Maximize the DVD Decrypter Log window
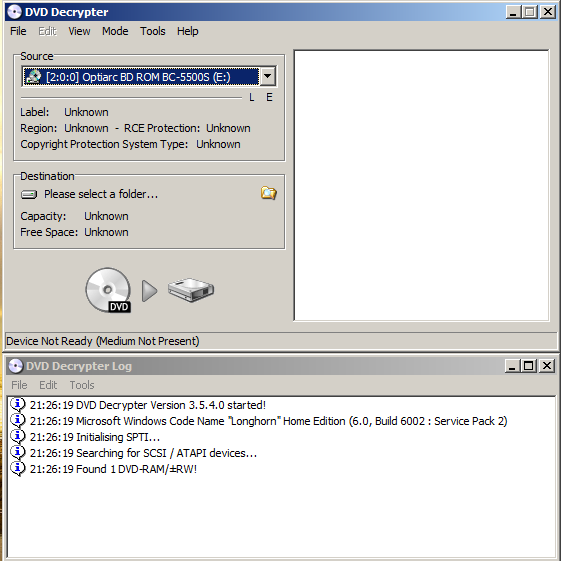 529,366
